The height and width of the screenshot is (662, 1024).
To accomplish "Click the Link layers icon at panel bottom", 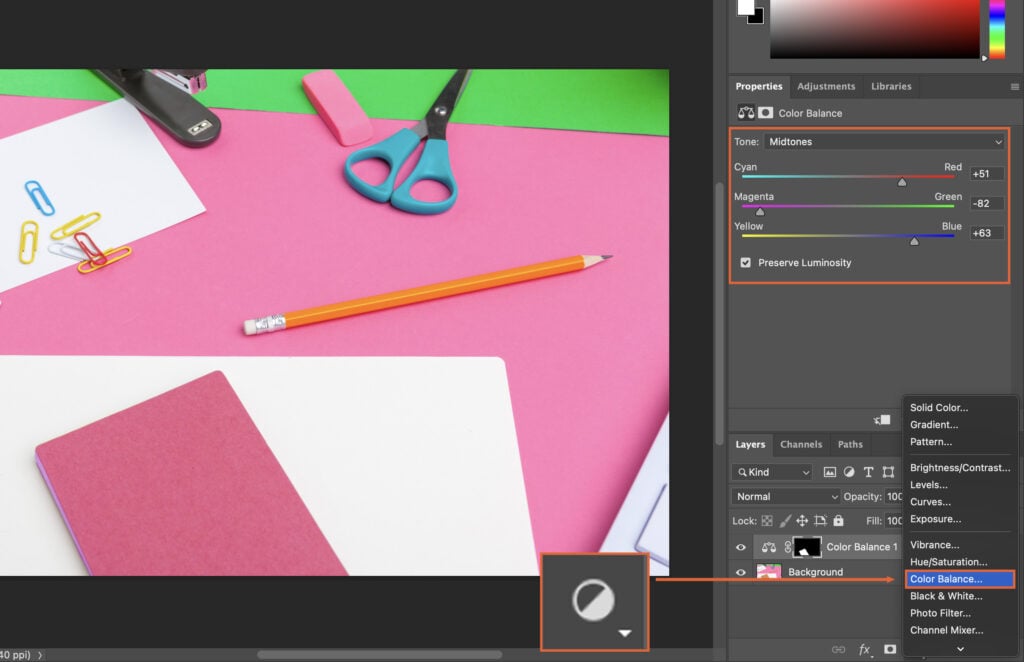I will (x=839, y=649).
